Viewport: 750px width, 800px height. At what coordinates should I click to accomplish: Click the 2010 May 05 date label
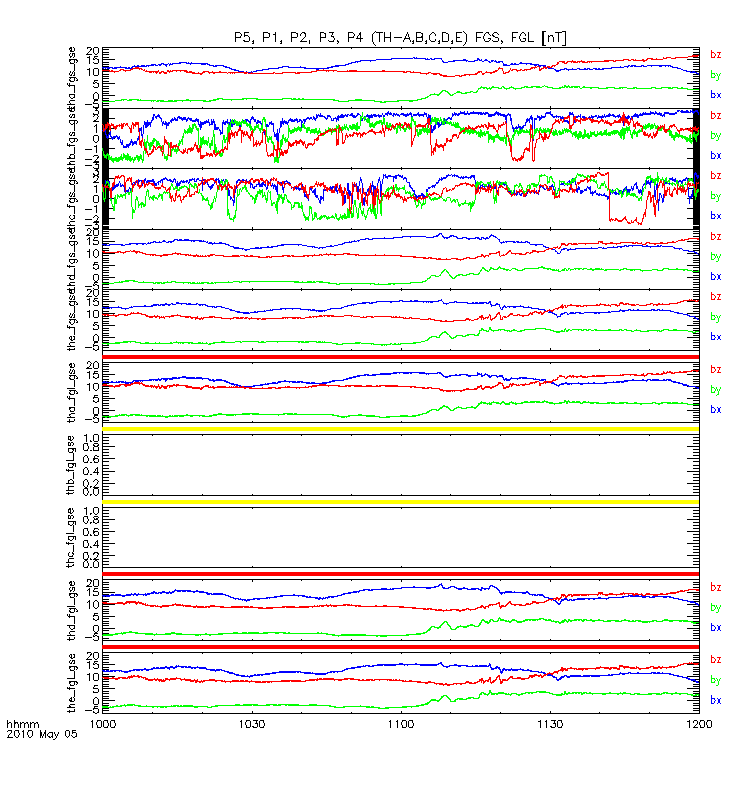pyautogui.click(x=42, y=734)
